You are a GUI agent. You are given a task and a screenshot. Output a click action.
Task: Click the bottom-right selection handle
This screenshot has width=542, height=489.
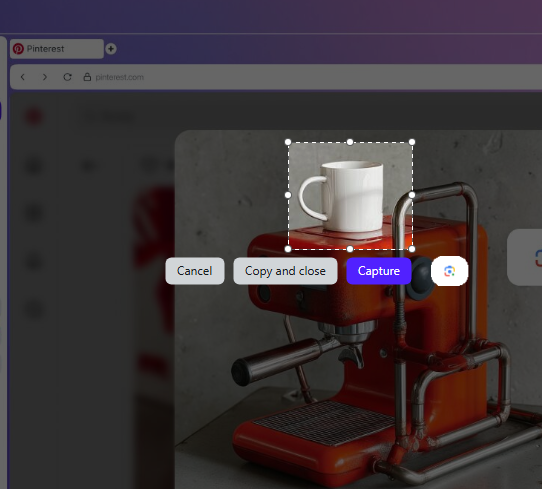(x=412, y=249)
